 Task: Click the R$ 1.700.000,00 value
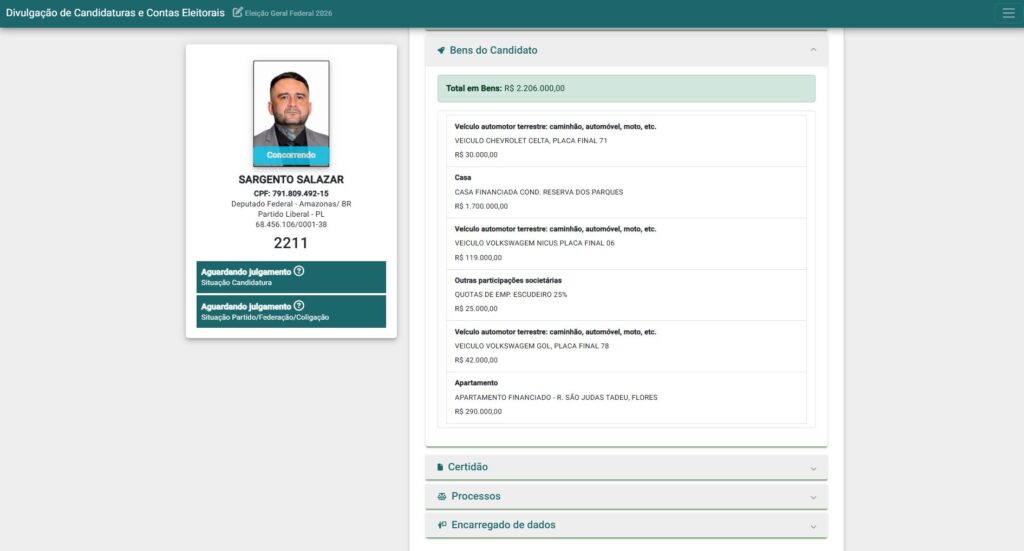[481, 206]
